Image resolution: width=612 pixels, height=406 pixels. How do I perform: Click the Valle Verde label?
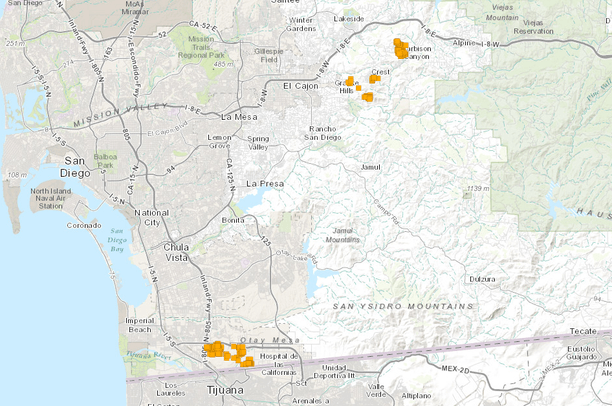[376, 390]
